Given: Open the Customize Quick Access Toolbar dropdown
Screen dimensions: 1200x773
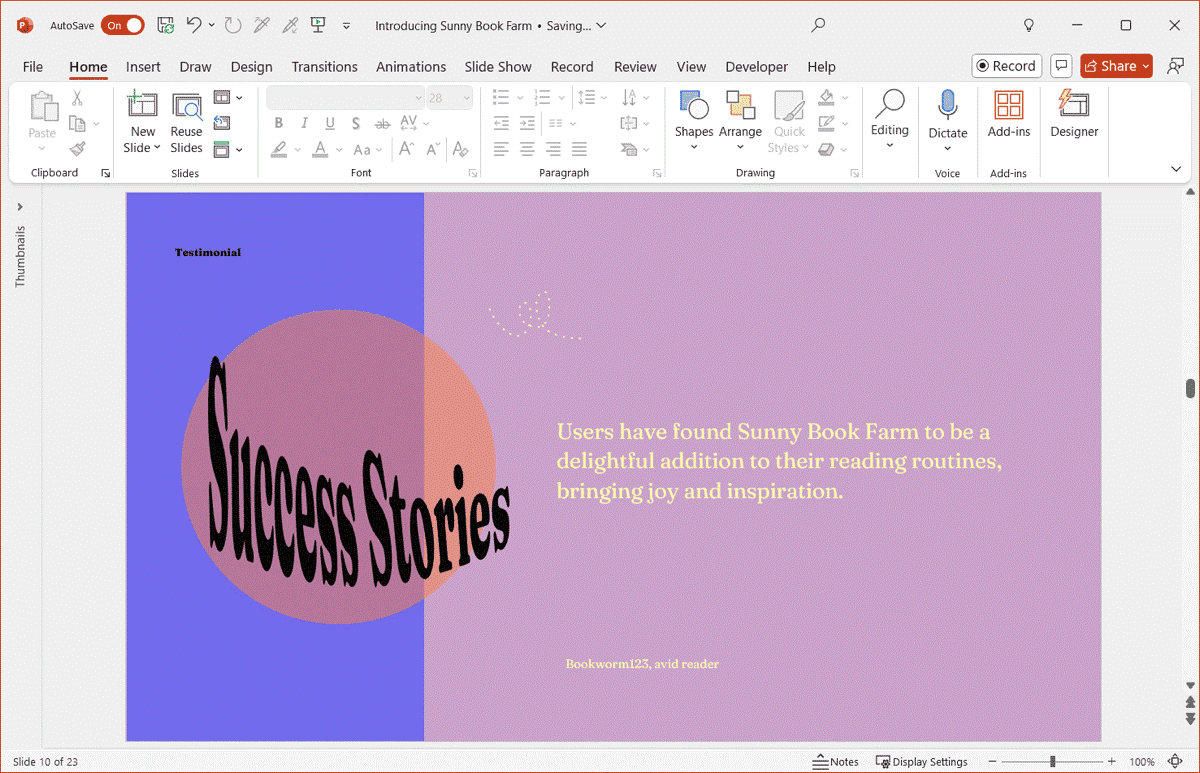Looking at the screenshot, I should (347, 26).
